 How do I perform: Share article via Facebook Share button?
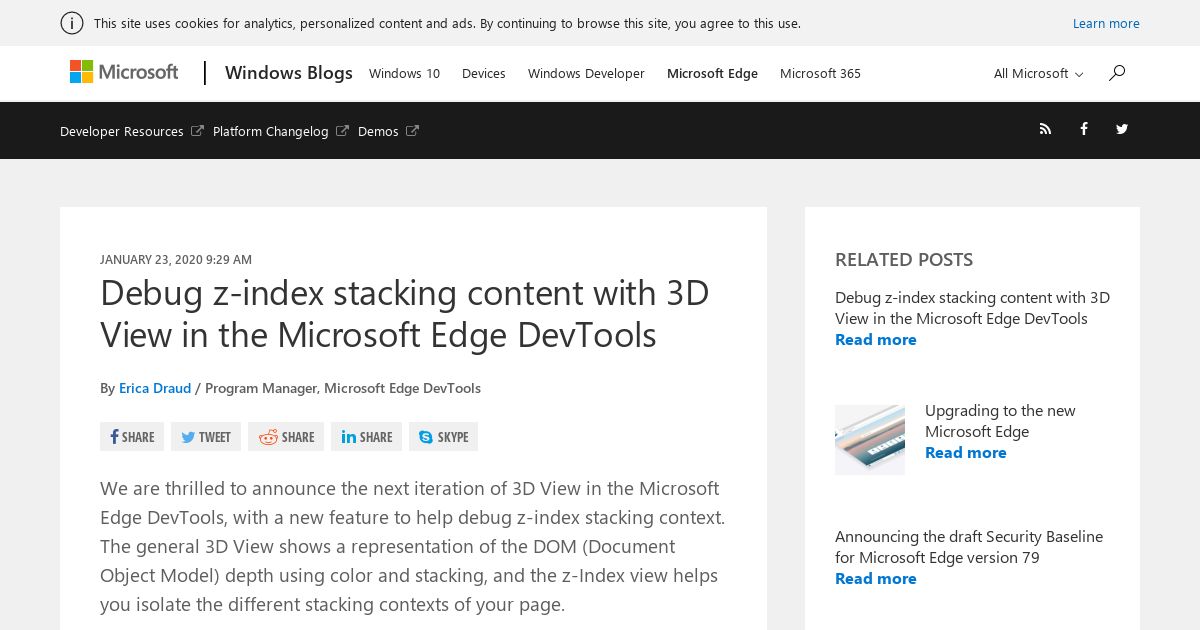[x=132, y=437]
